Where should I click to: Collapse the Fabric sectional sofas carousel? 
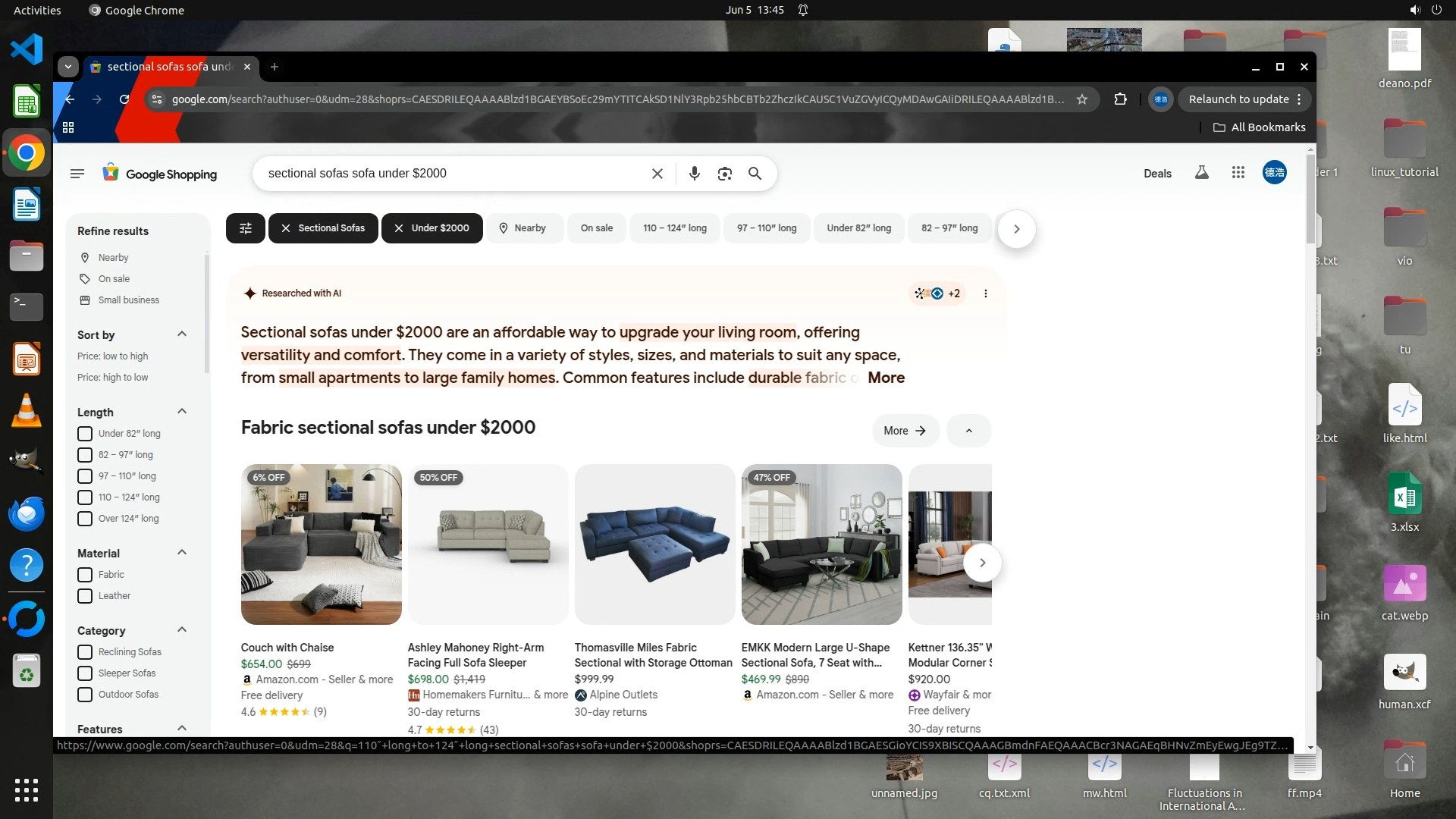968,431
